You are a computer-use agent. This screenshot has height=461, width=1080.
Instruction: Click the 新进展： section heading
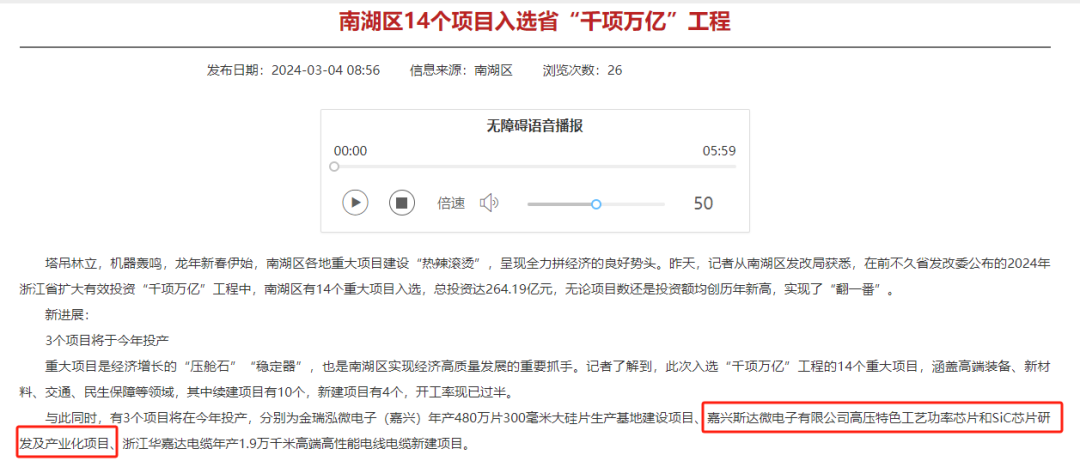pyautogui.click(x=67, y=315)
